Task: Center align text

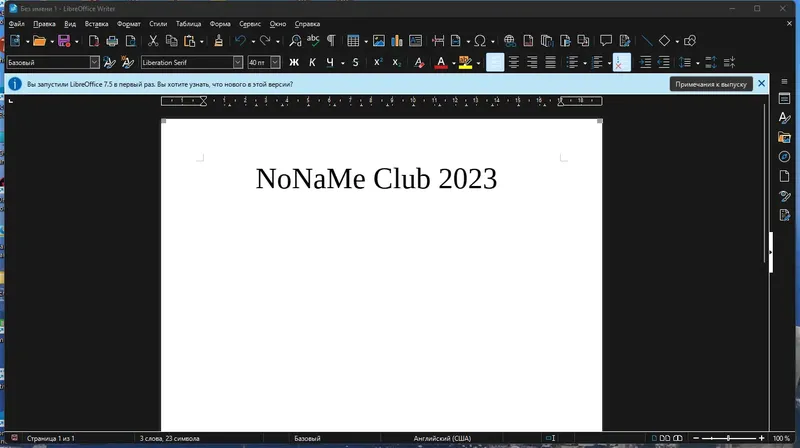Action: [513, 62]
